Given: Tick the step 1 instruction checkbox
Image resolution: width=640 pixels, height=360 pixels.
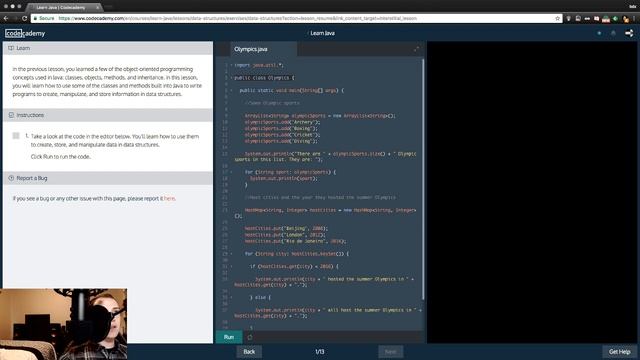Looking at the screenshot, I should coord(16,136).
